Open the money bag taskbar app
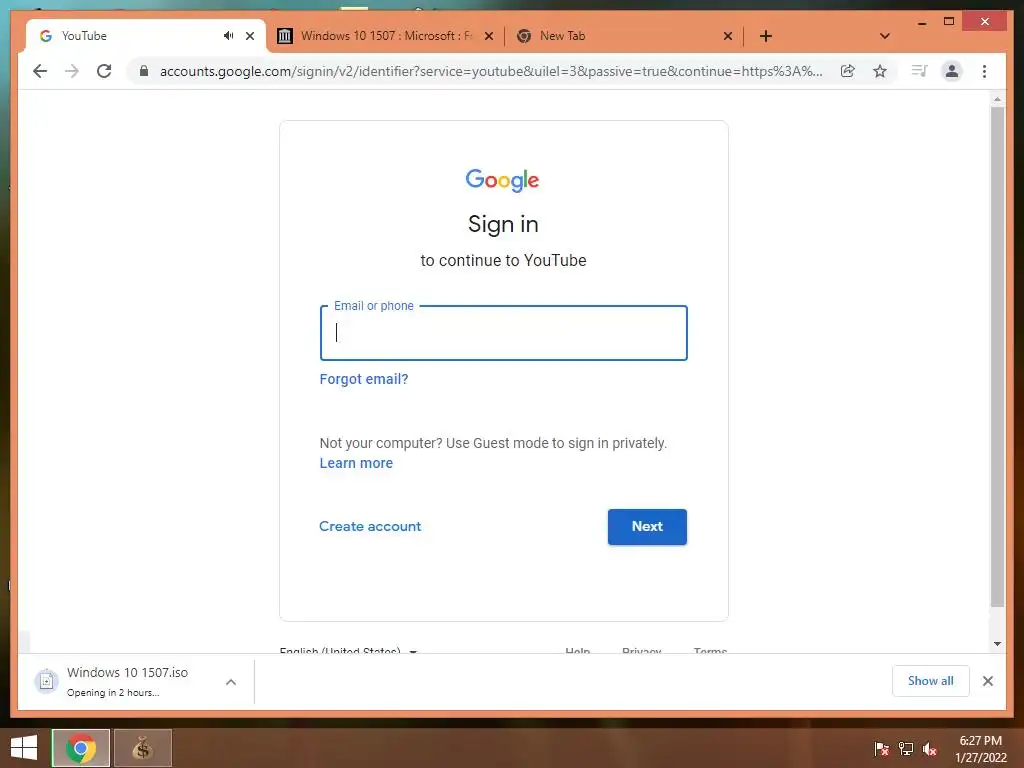This screenshot has width=1024, height=768. click(x=143, y=748)
